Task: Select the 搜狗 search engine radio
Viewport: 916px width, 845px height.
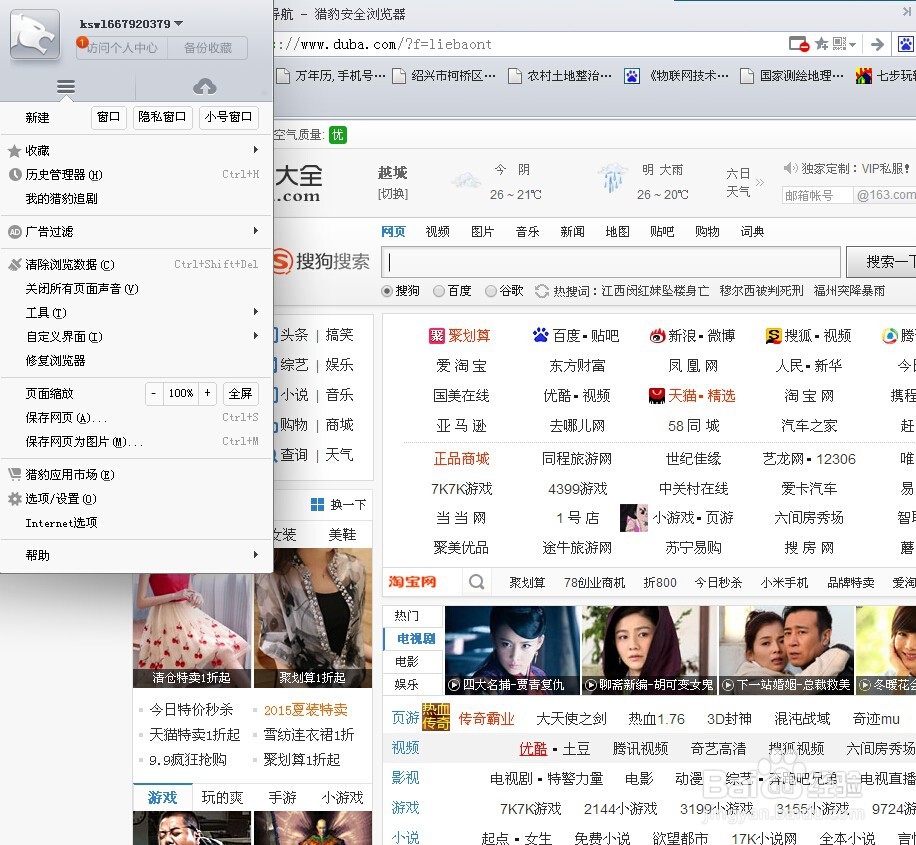Action: point(386,291)
